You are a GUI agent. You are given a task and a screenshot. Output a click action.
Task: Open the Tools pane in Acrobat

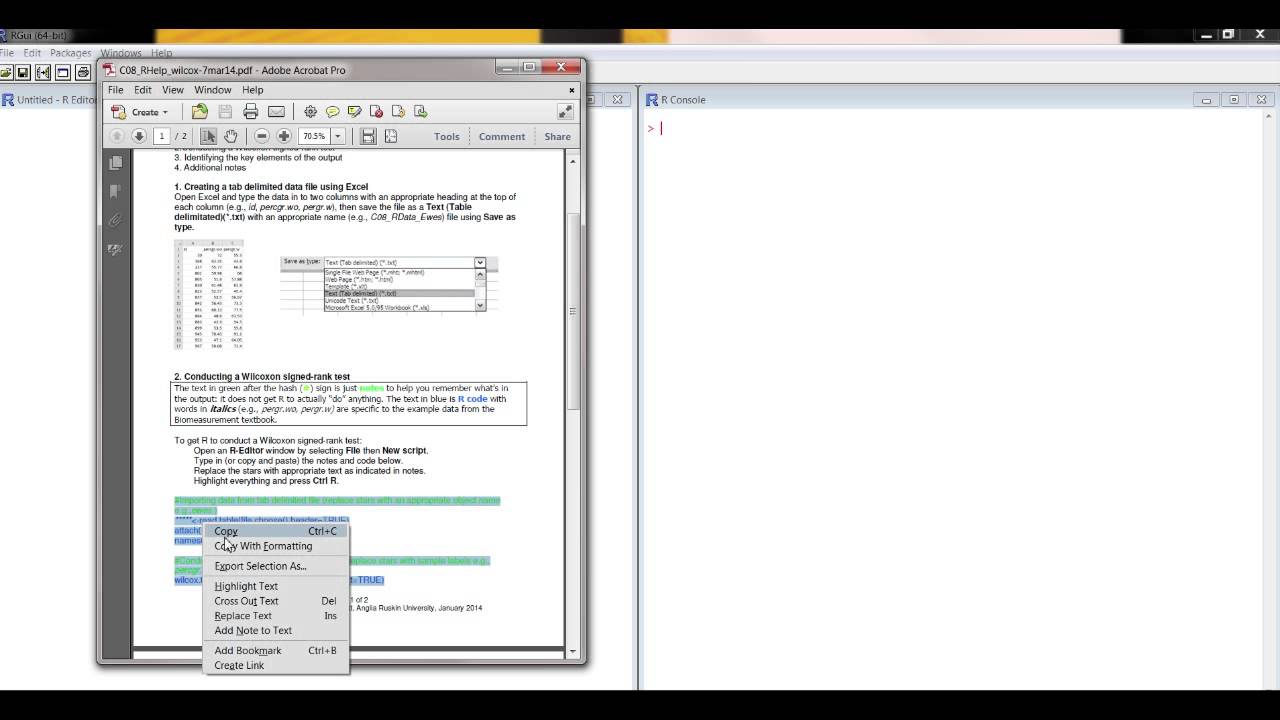tap(447, 136)
